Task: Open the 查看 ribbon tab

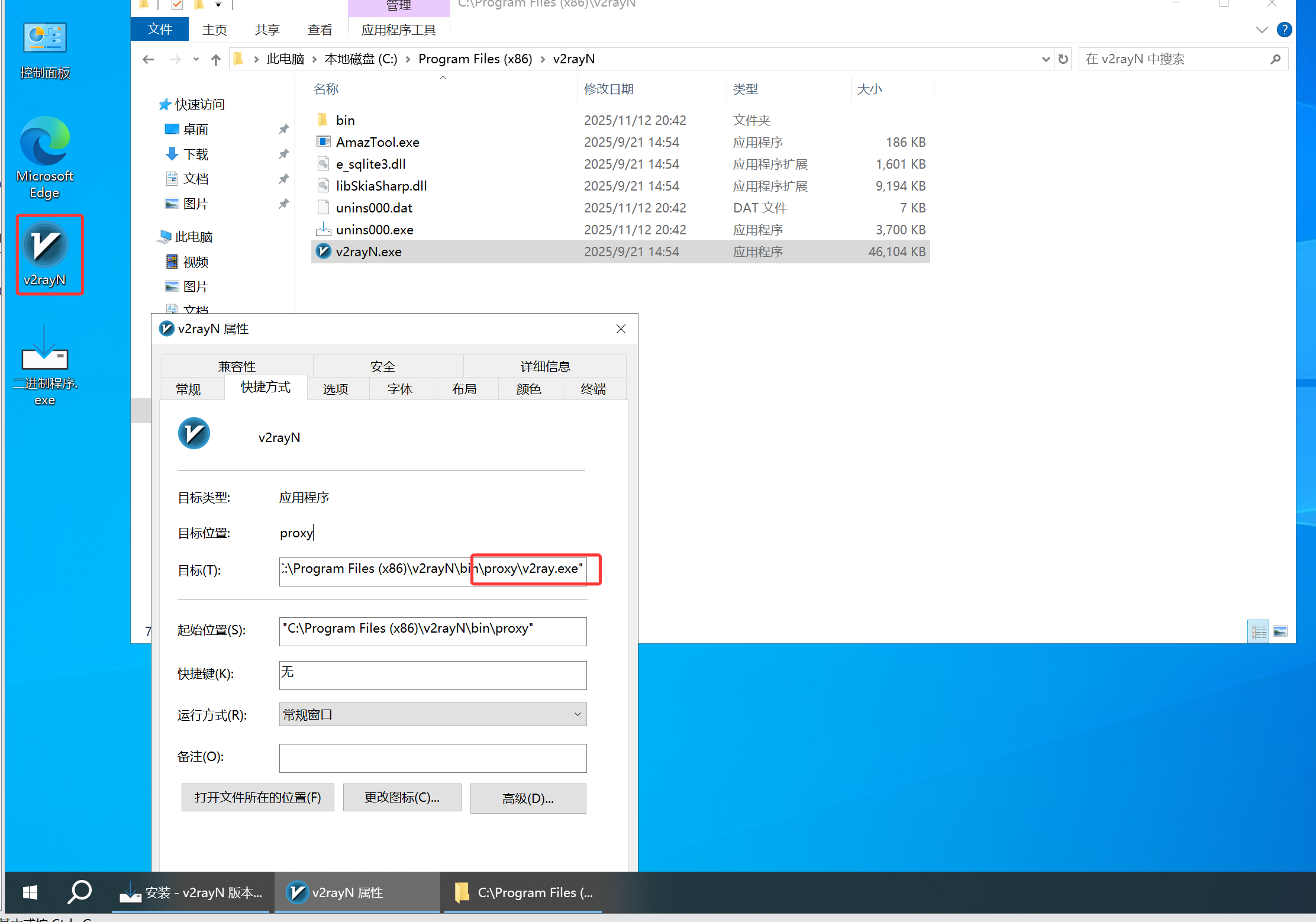Action: 320,30
